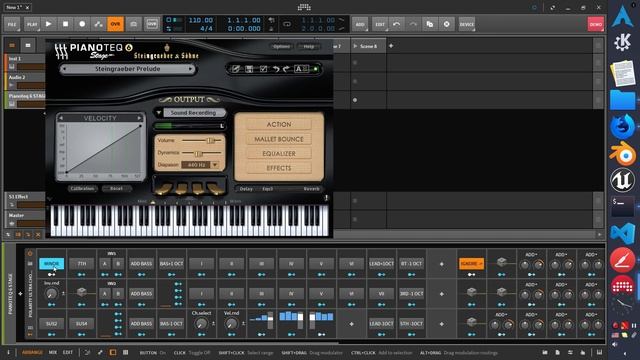640x360 pixels.
Task: Open the DEVICE menu
Action: pyautogui.click(x=467, y=24)
